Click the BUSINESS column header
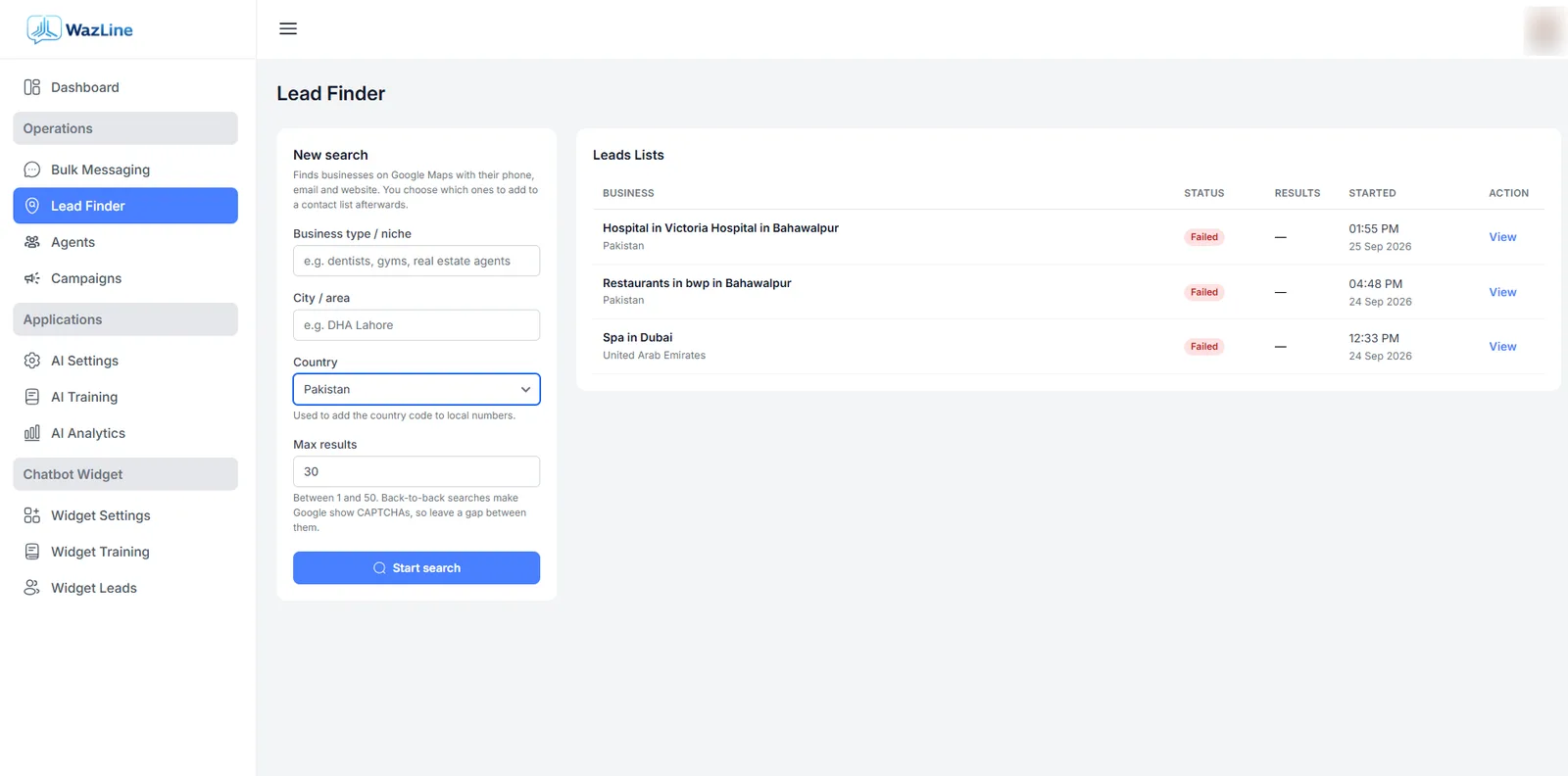 (628, 193)
